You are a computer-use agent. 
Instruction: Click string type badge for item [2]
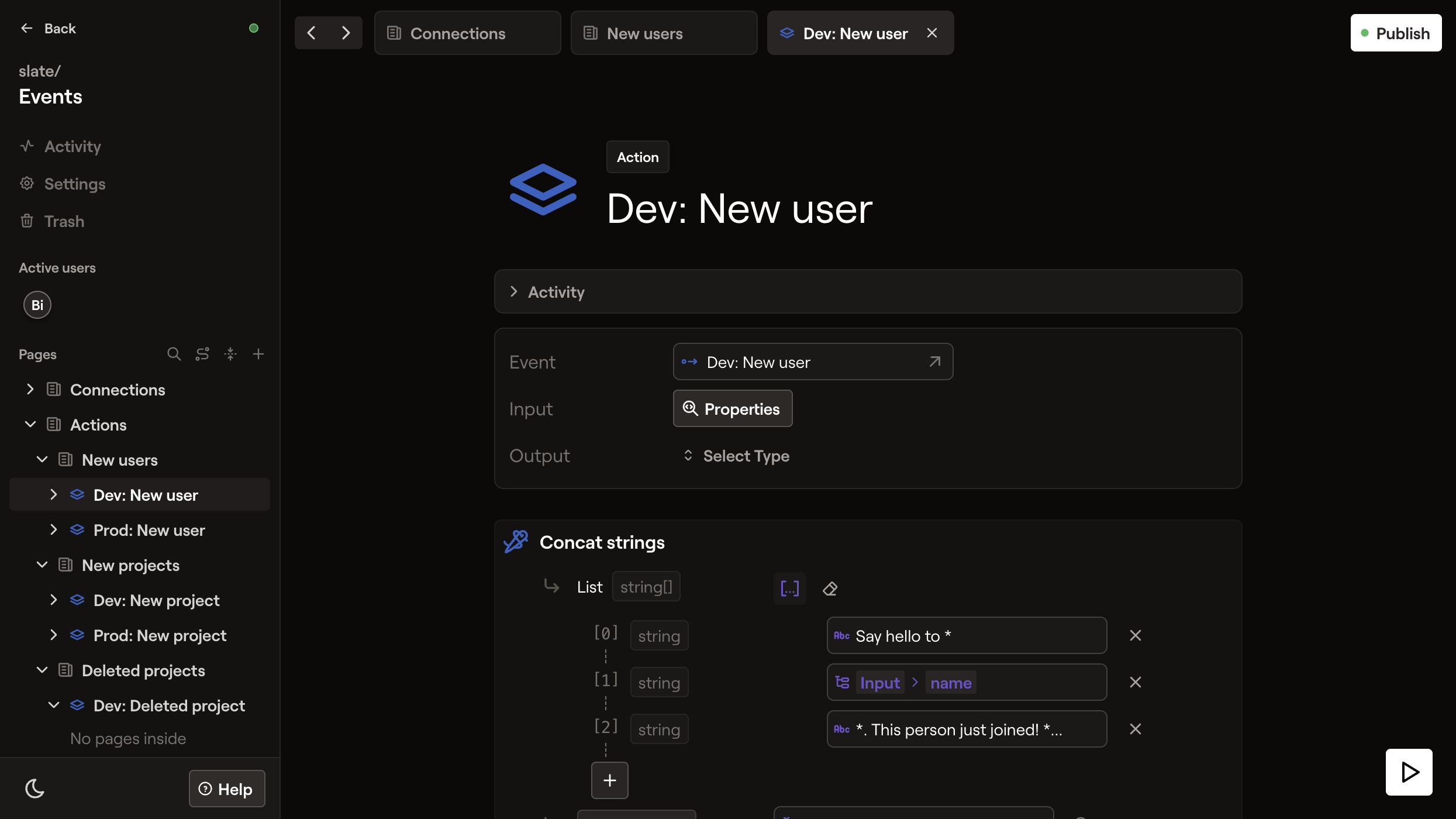tap(659, 729)
